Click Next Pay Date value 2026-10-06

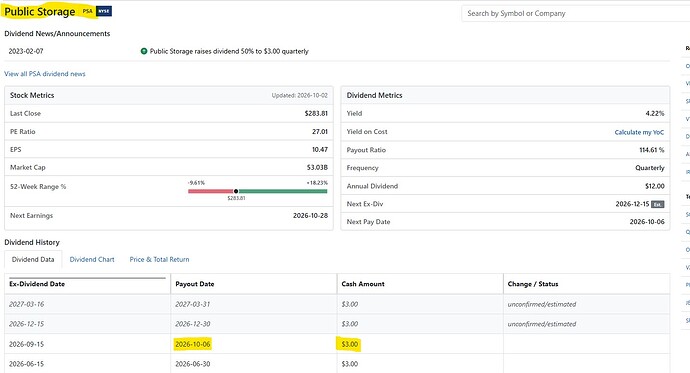[647, 222]
